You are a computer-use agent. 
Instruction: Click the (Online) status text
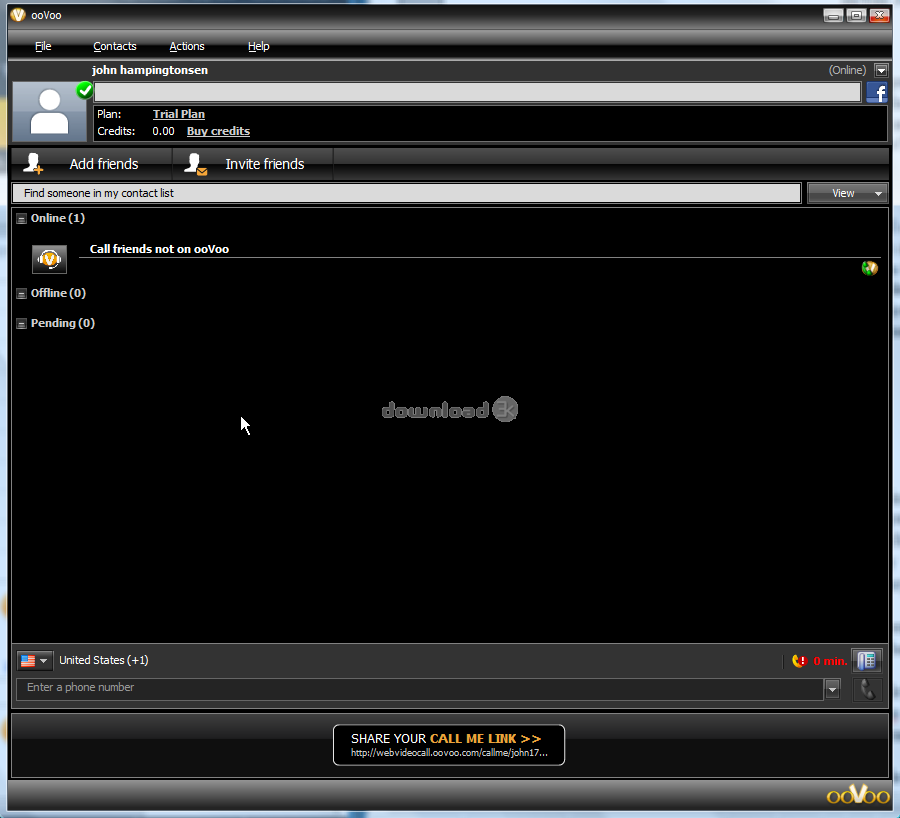pos(847,70)
